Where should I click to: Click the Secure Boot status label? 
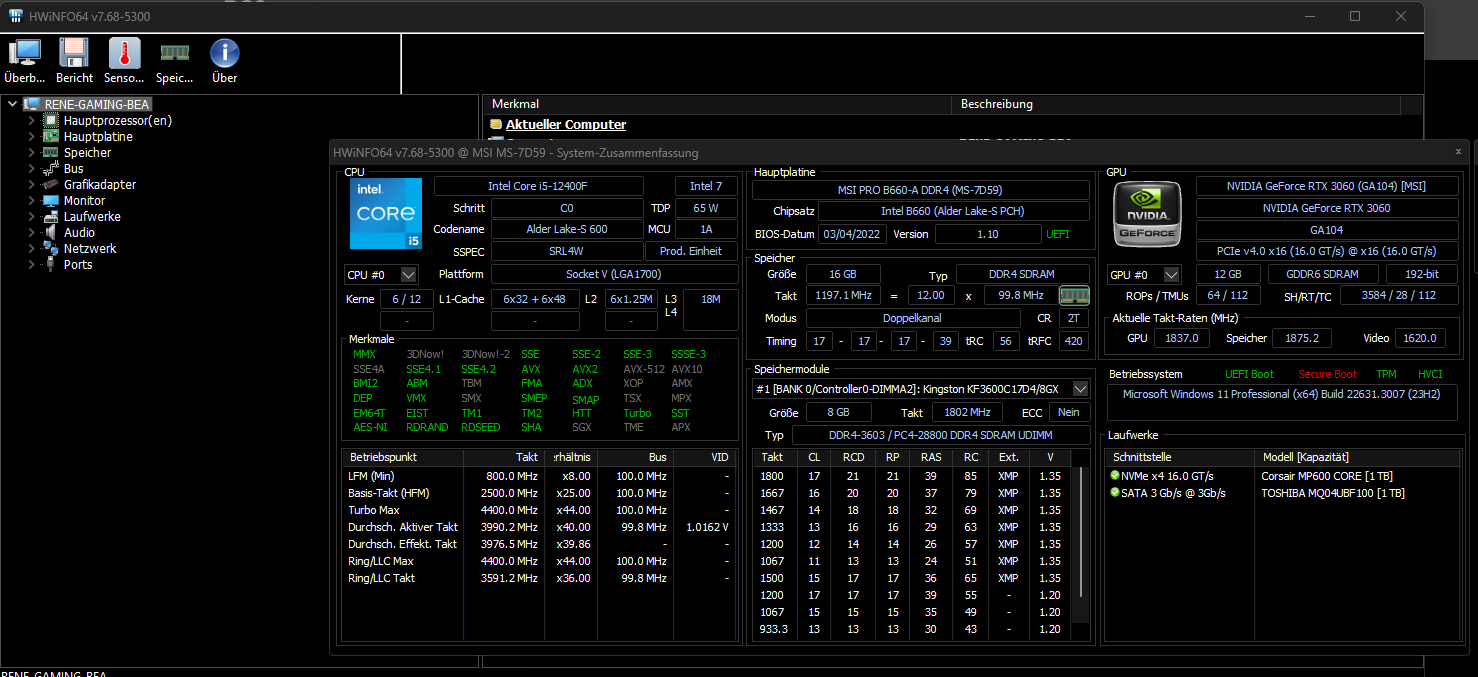1328,374
